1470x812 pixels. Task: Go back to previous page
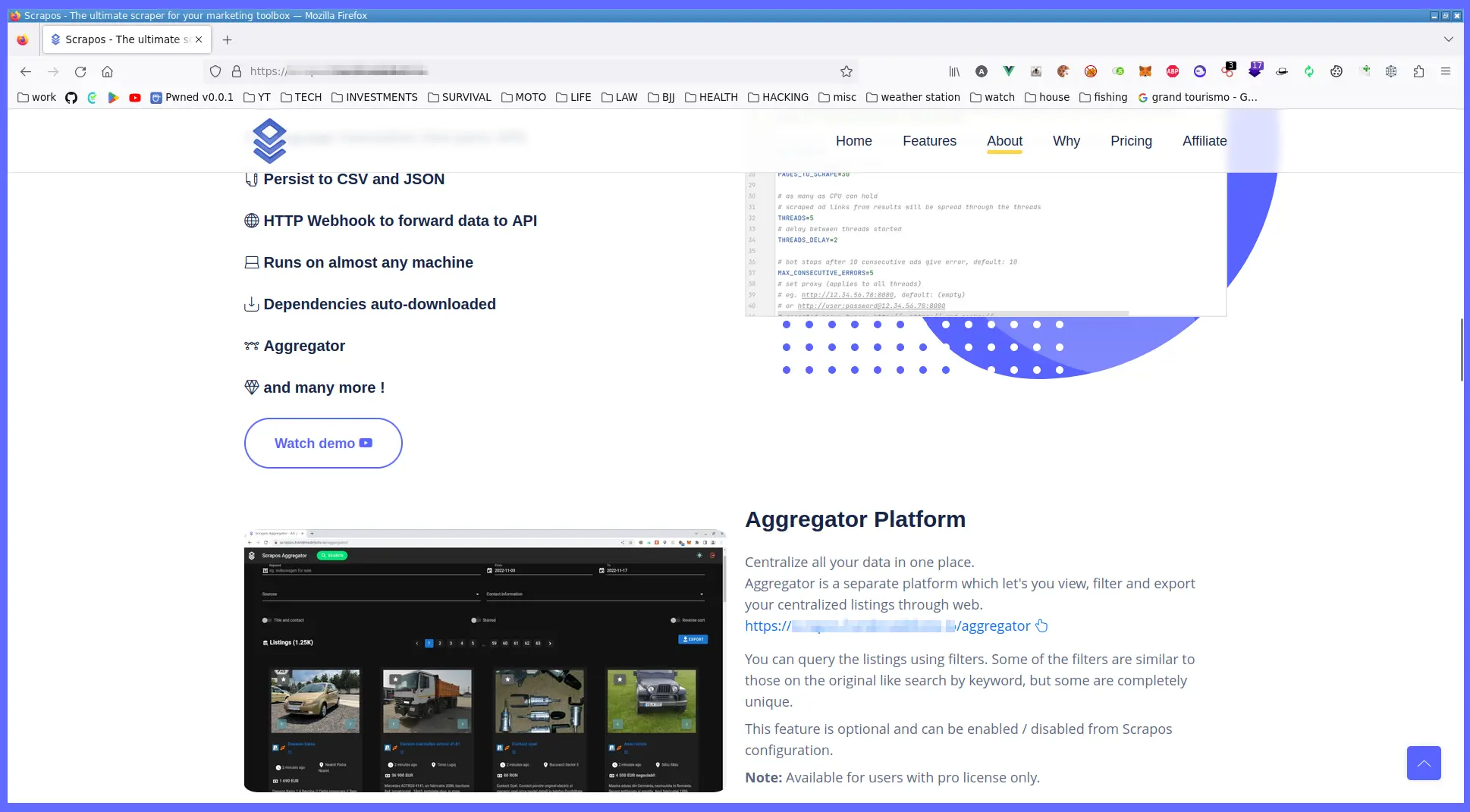[26, 71]
